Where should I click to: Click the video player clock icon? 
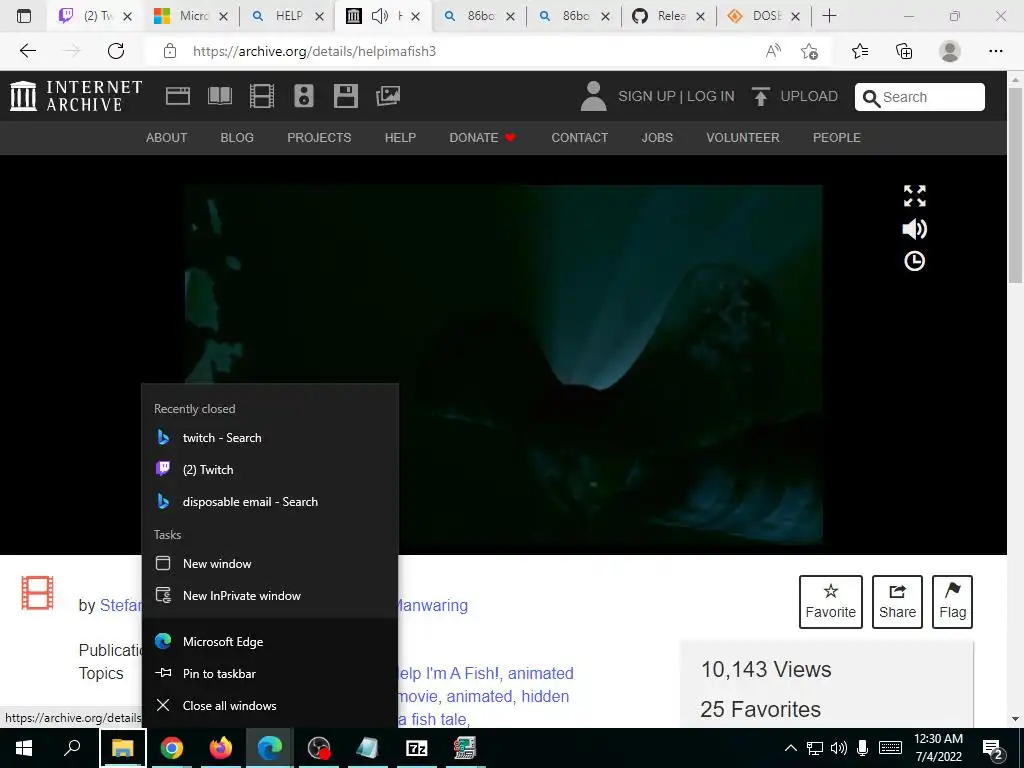coord(914,261)
